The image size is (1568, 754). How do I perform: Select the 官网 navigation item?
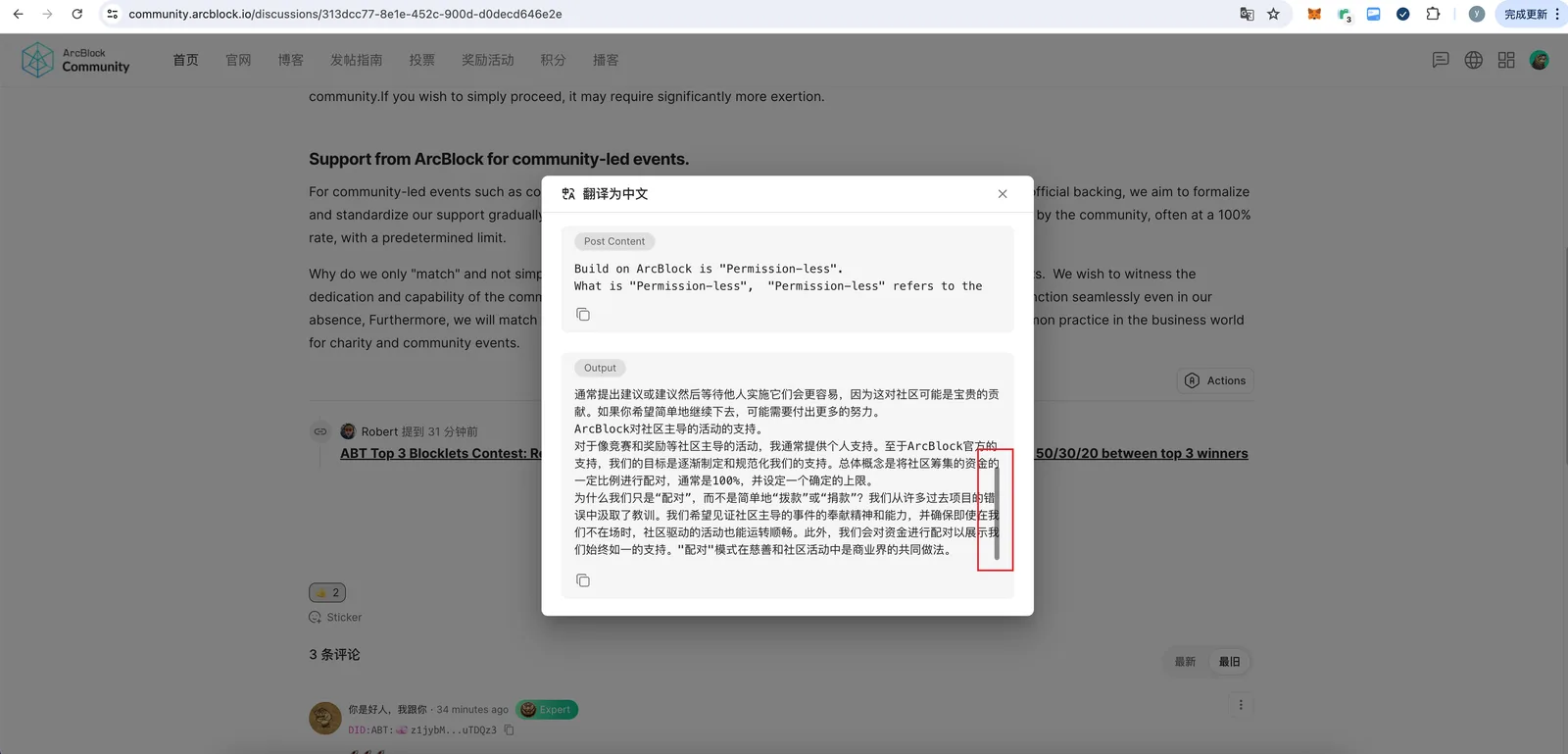238,60
